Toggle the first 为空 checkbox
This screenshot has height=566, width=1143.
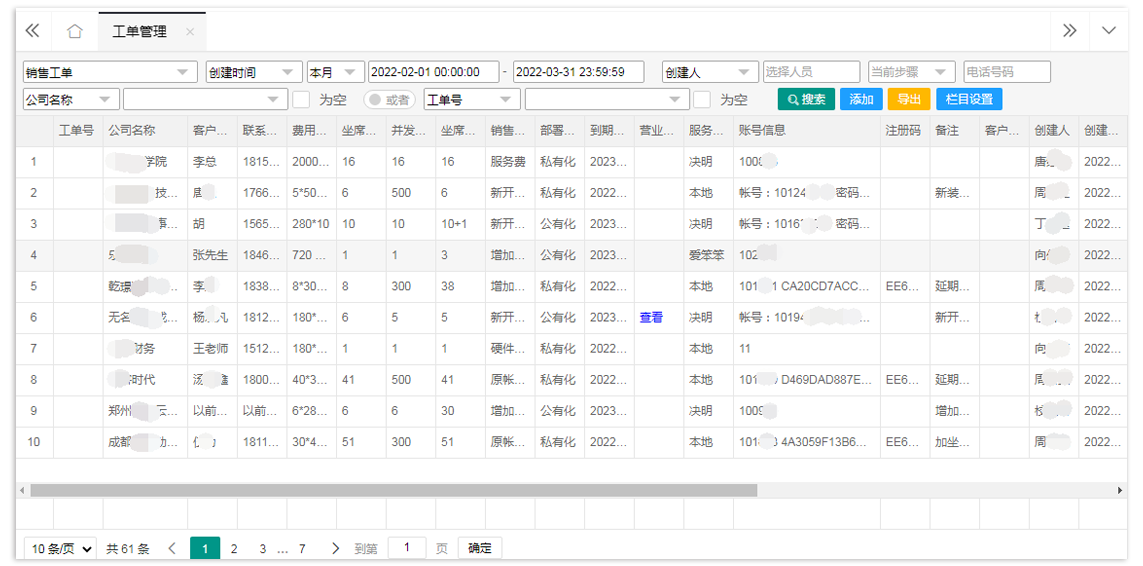point(300,99)
